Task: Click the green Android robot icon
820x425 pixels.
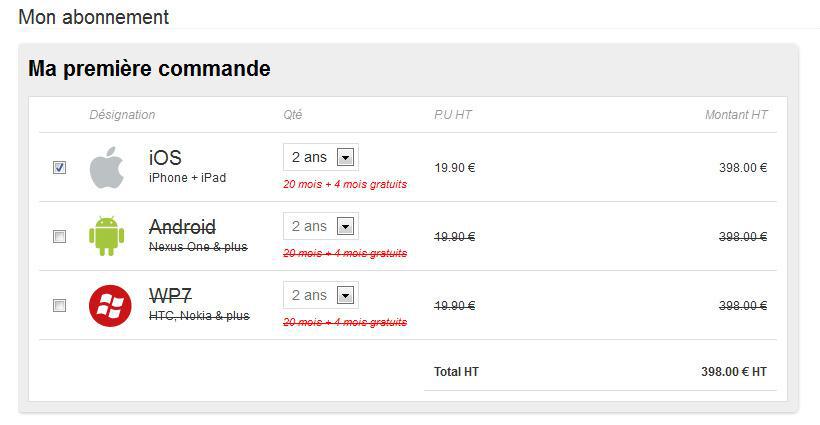Action: 106,236
